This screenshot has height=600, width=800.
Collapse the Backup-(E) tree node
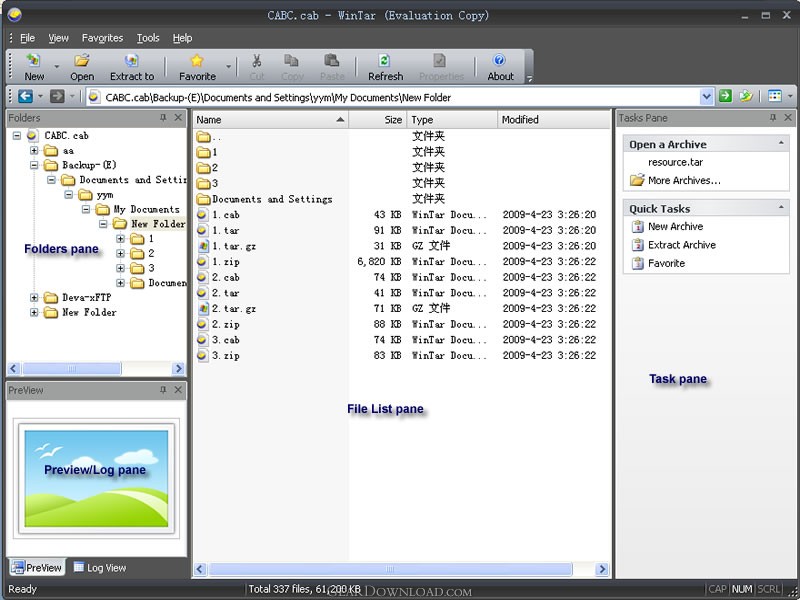[x=34, y=165]
